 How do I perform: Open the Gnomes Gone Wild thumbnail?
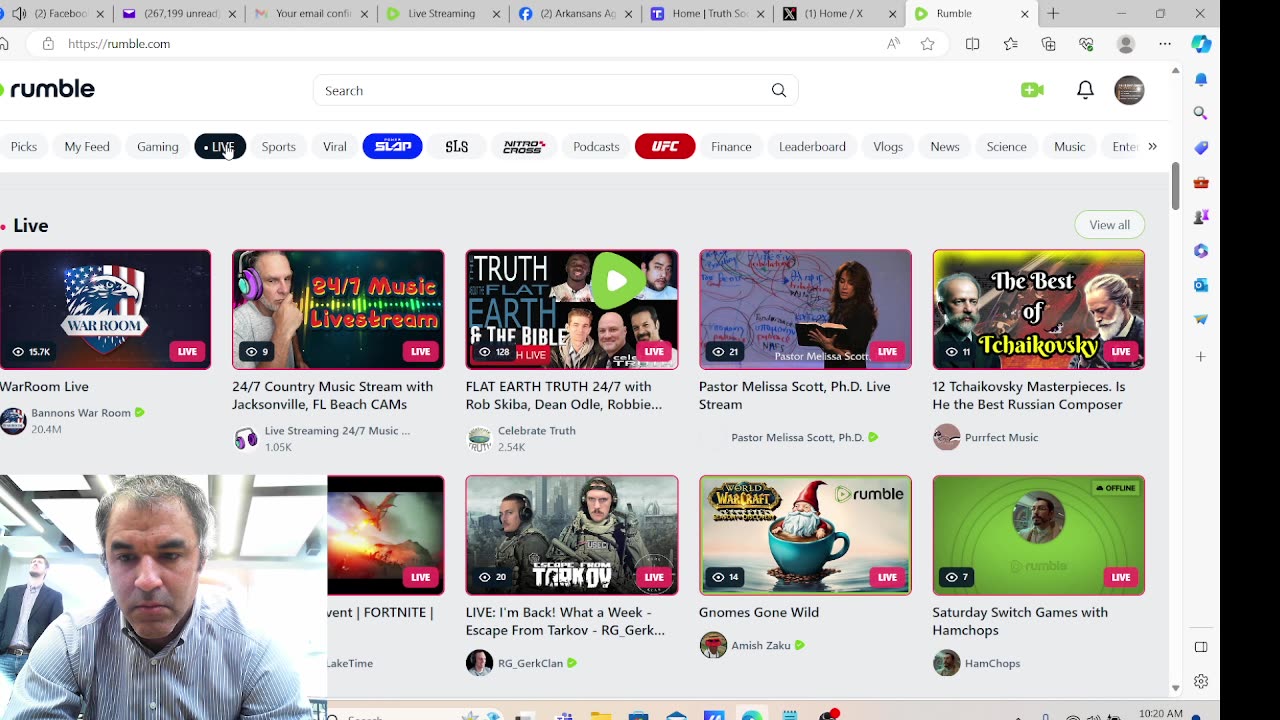pos(805,535)
